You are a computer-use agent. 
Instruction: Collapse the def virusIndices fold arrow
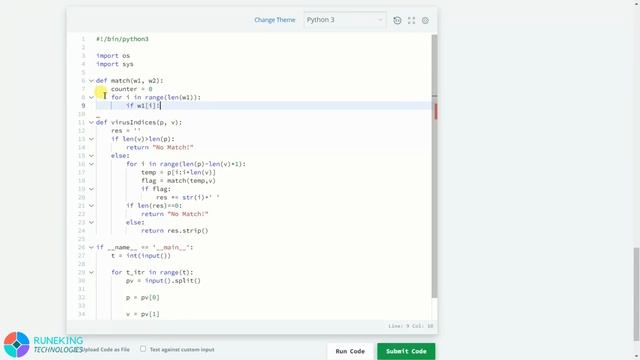[91, 122]
